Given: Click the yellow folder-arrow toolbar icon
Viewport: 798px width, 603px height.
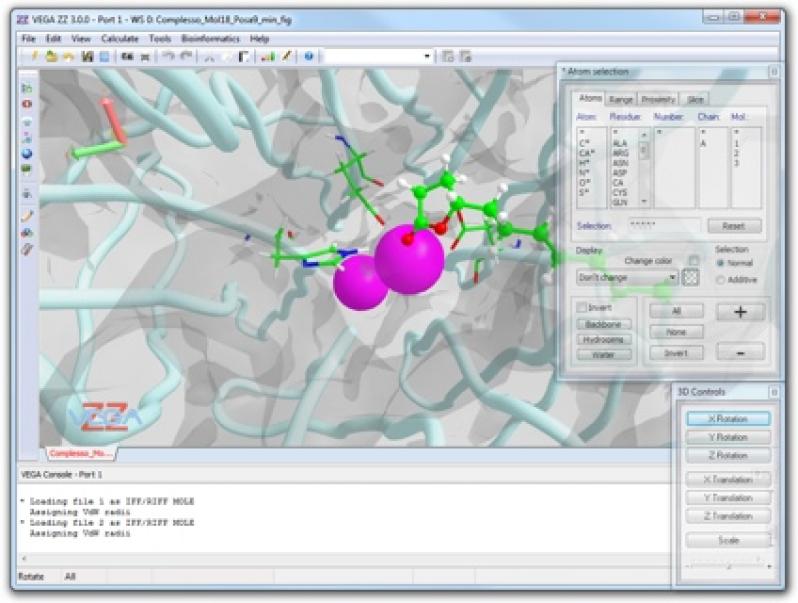Looking at the screenshot, I should pyautogui.click(x=68, y=56).
